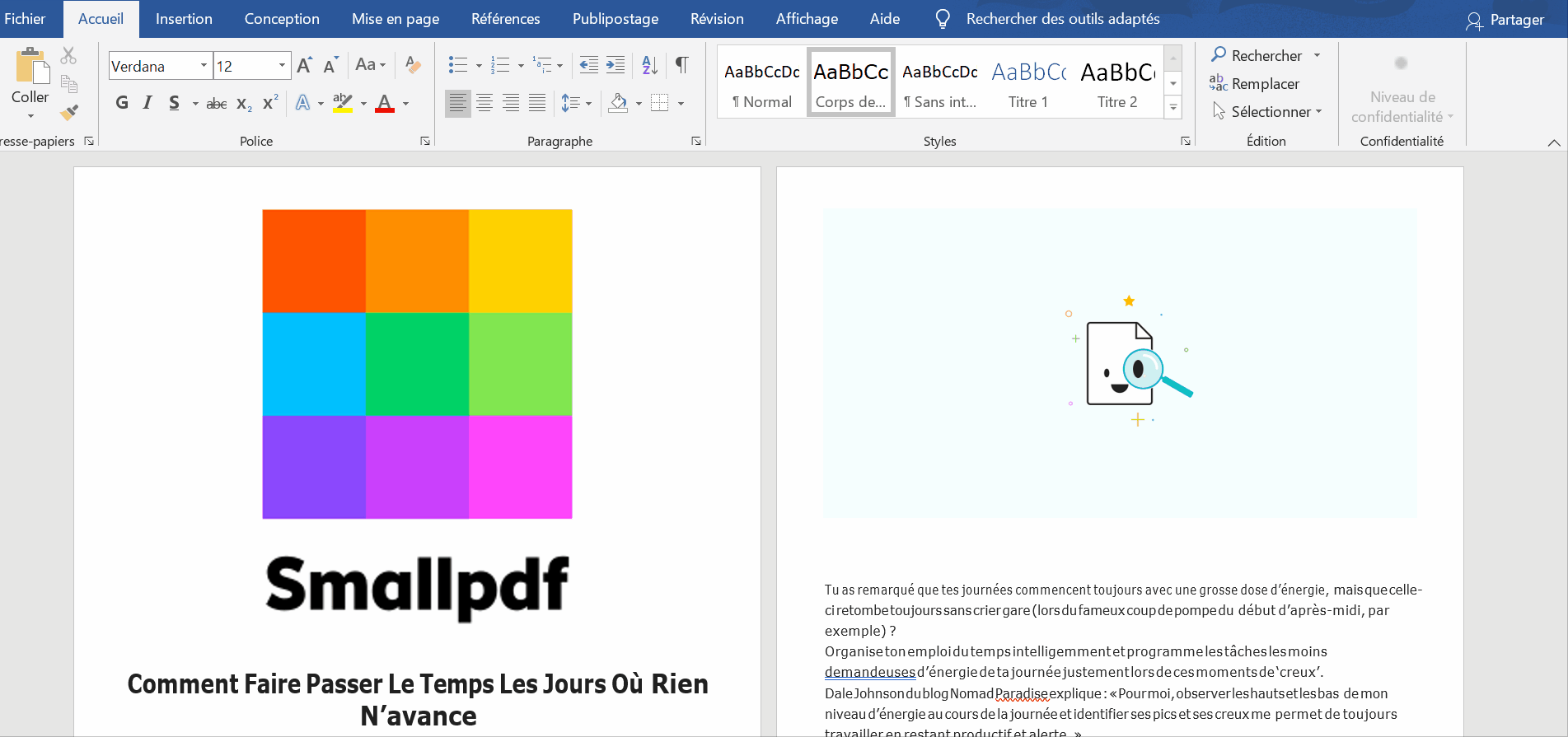Screen dimensions: 1568x737
Task: Click the Niveau de confidentialité button
Action: 1402,89
